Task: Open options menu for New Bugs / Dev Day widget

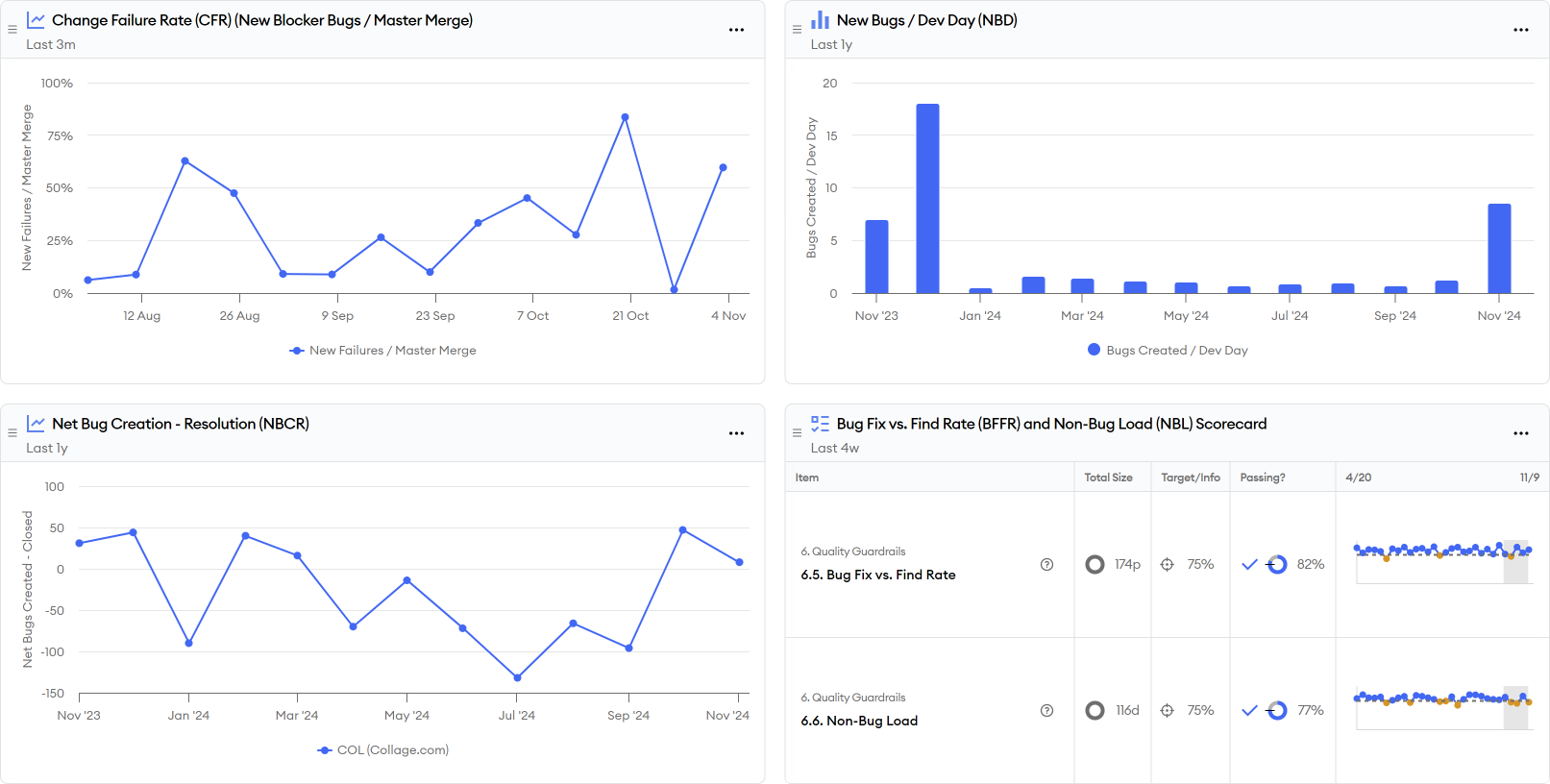Action: (x=1520, y=30)
